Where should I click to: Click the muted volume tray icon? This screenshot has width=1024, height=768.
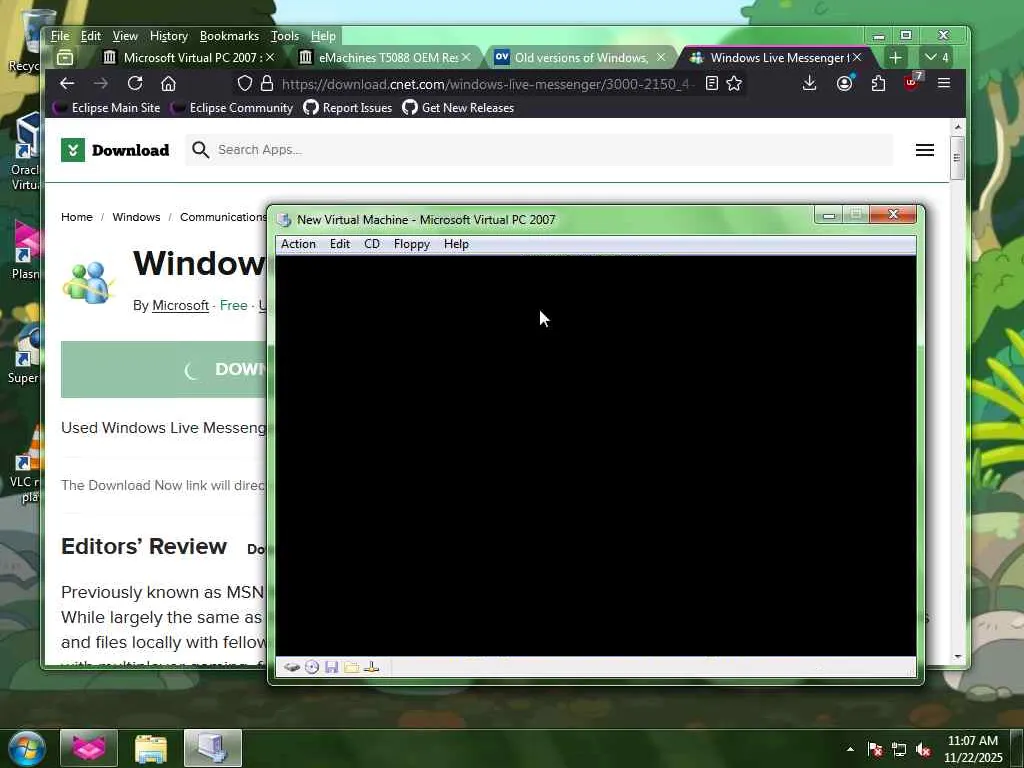[923, 749]
